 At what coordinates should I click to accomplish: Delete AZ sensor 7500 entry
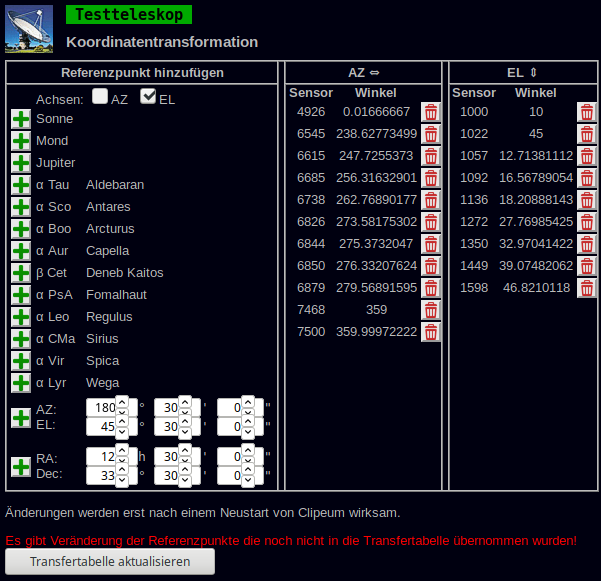(431, 332)
